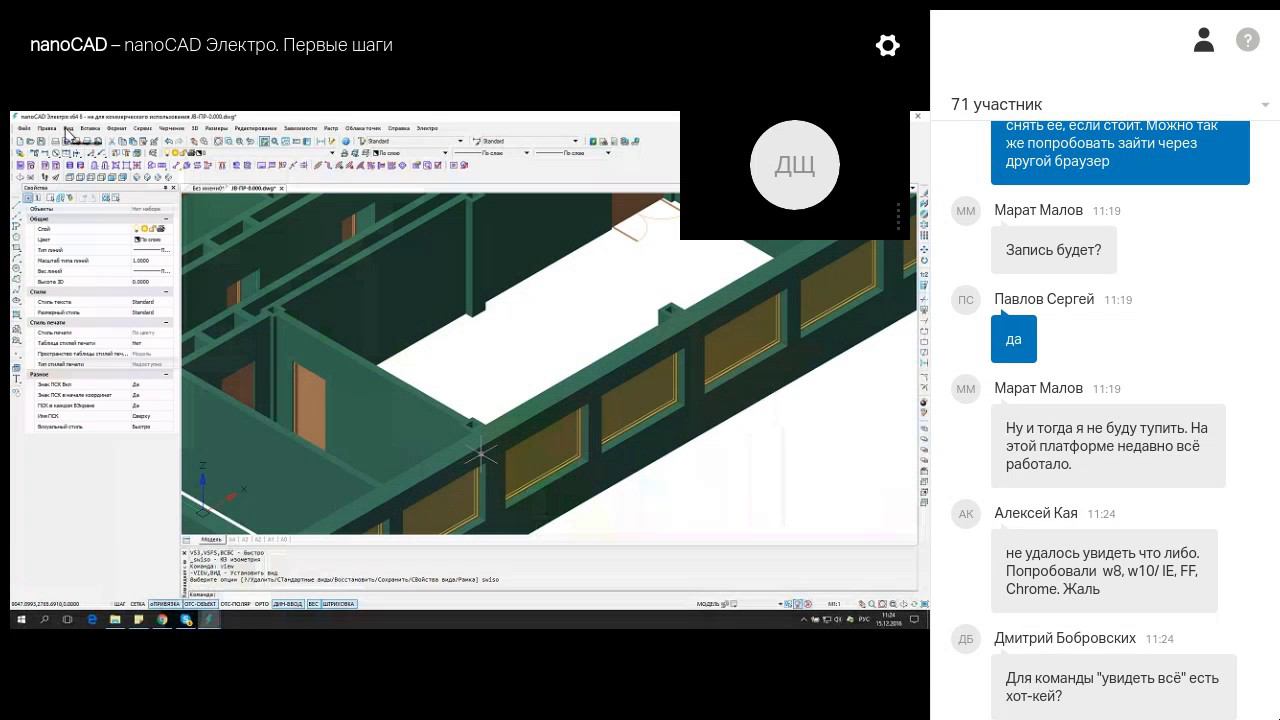
Task: Select the Модель layout tab
Action: (x=211, y=540)
